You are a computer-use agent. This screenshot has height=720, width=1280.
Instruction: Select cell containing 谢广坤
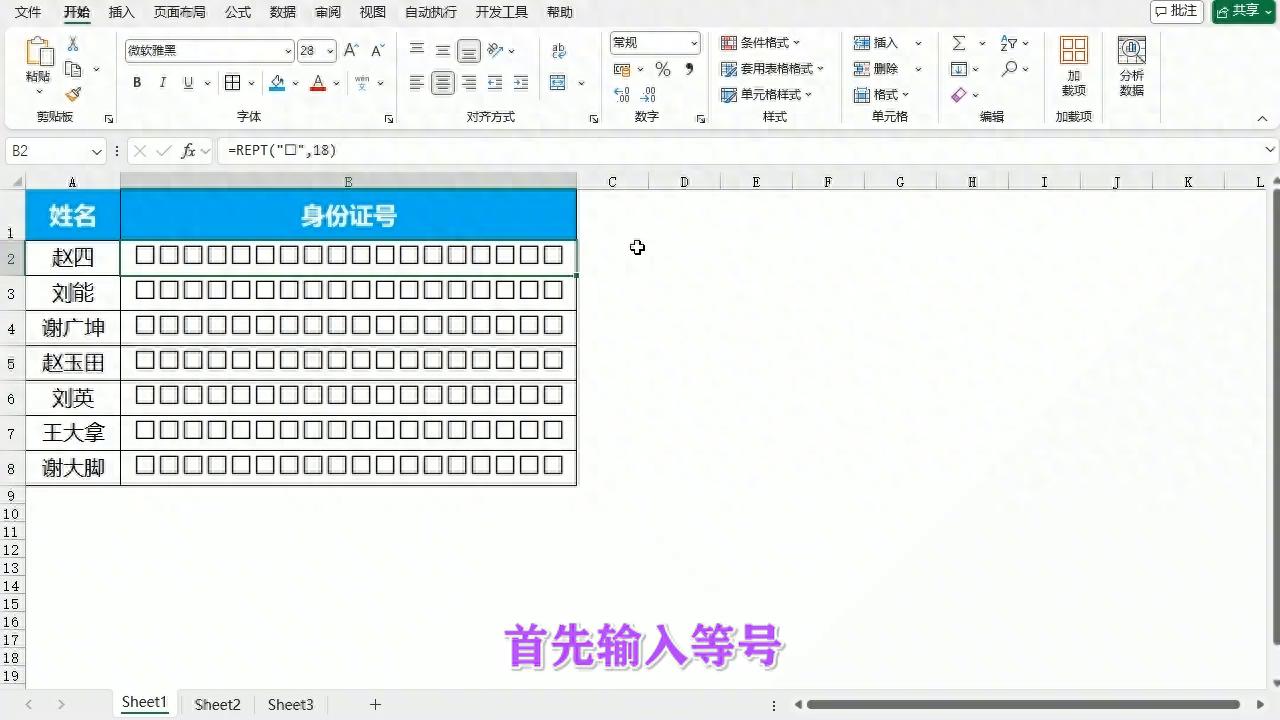point(73,328)
